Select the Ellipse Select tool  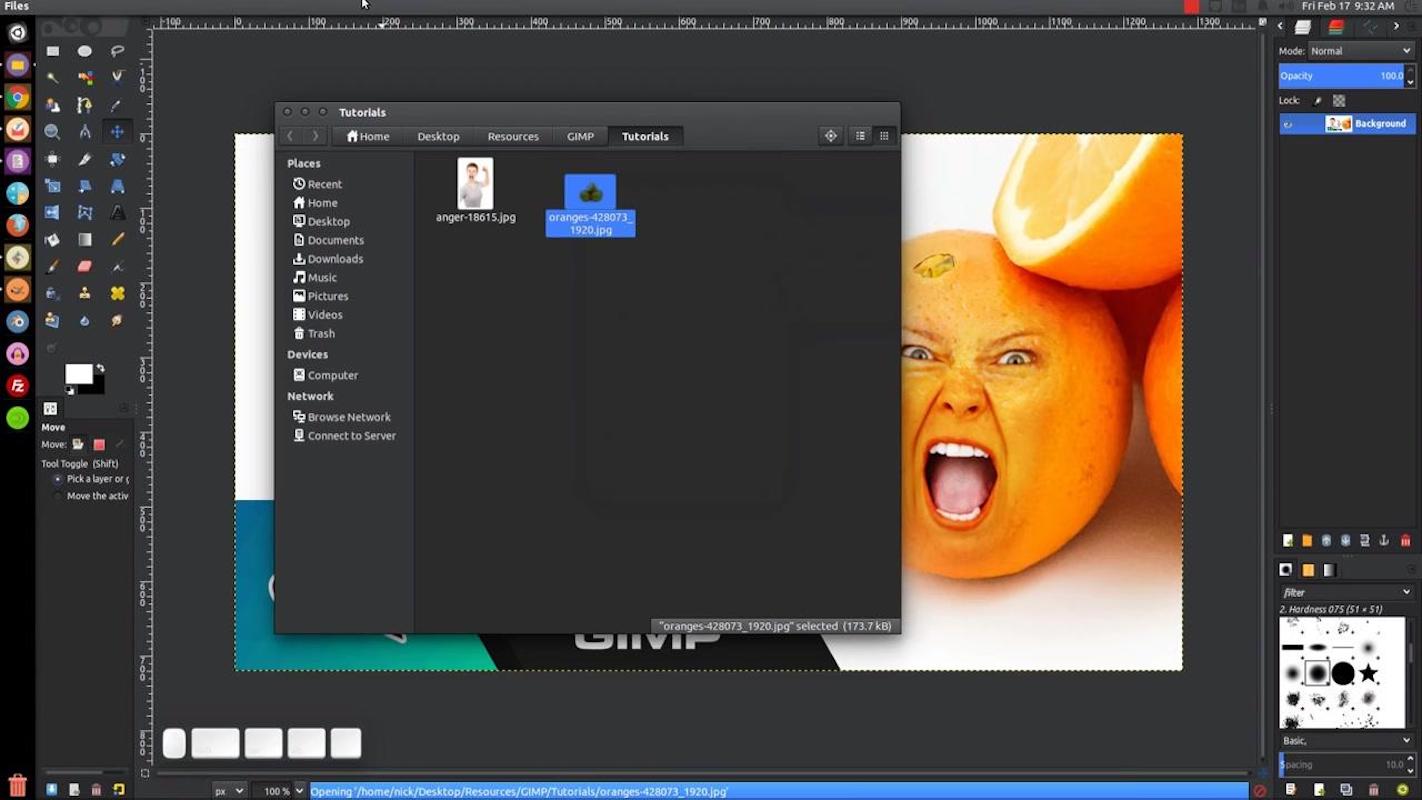(85, 51)
